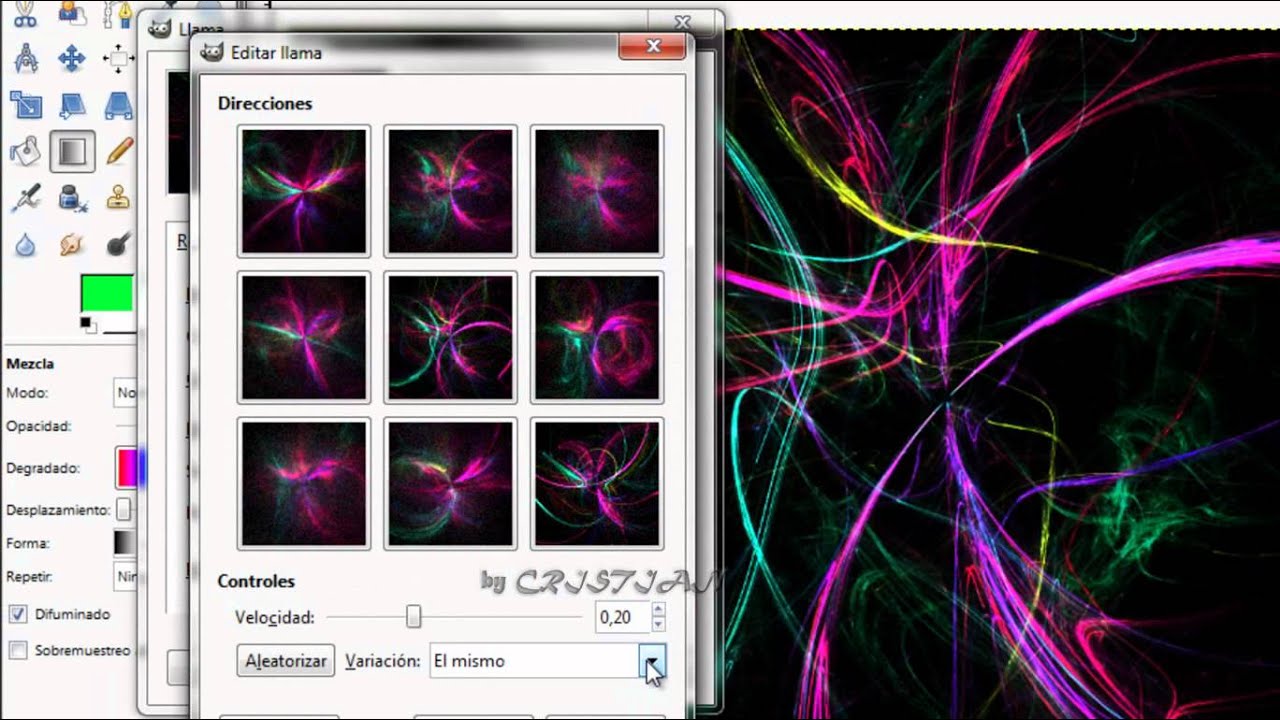Open the Repetir dropdown
The image size is (1280, 720).
tap(126, 577)
